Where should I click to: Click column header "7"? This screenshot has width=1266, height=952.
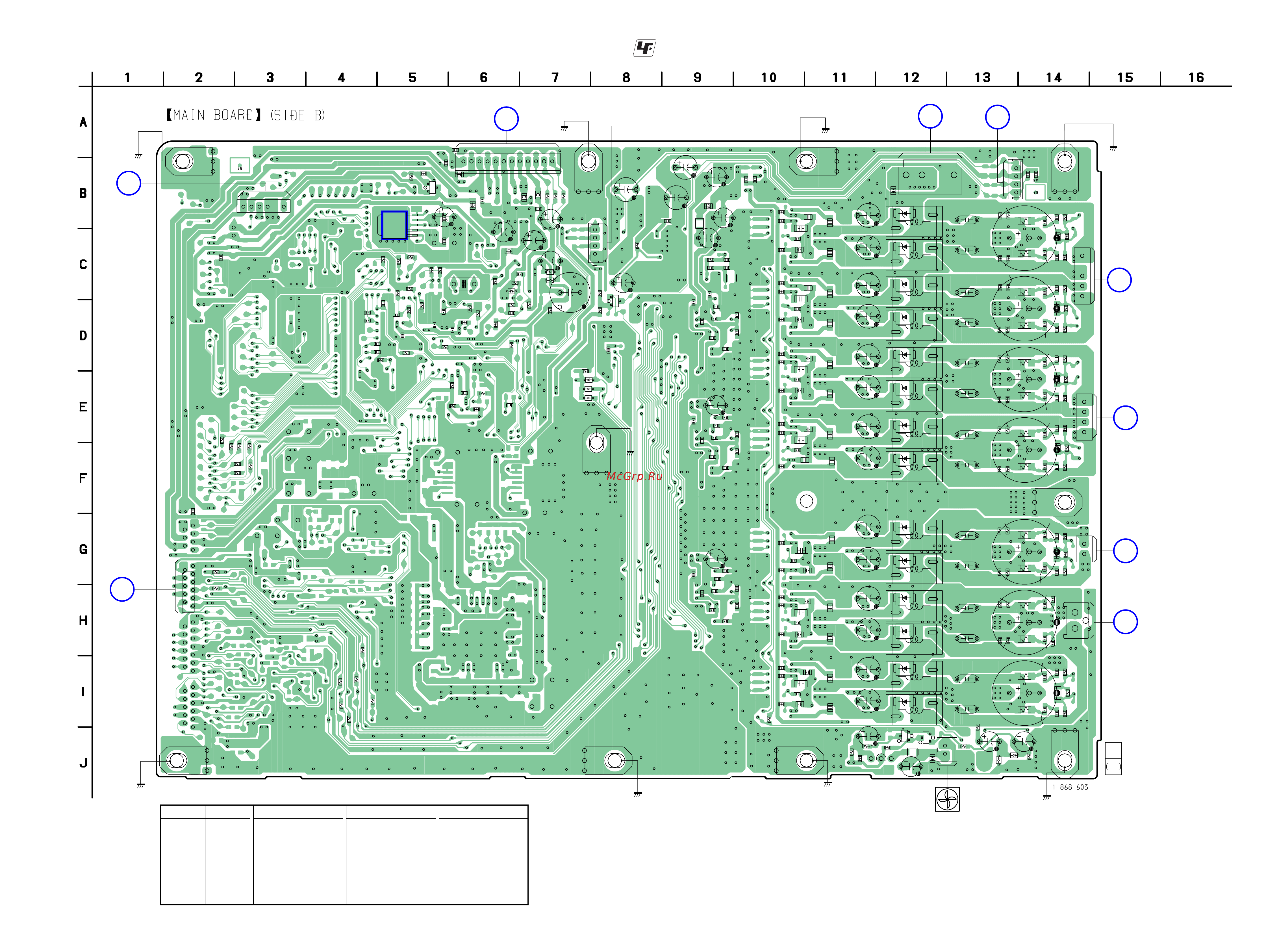pyautogui.click(x=555, y=77)
